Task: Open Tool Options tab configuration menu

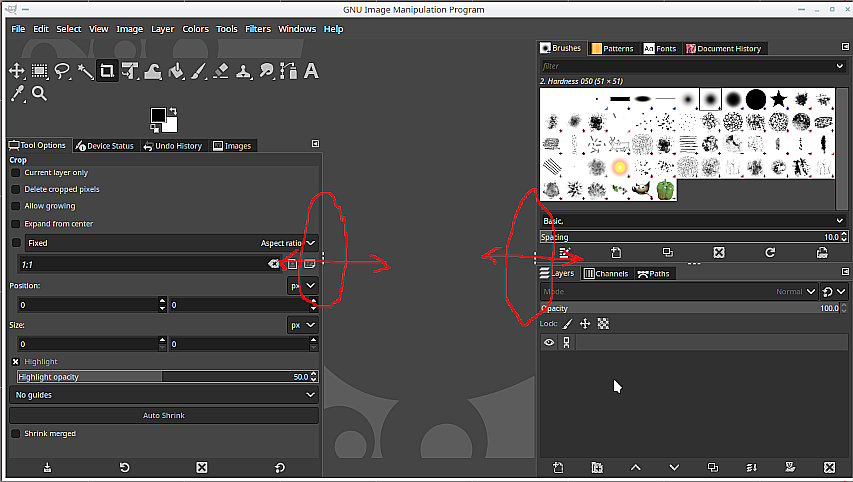Action: [x=316, y=144]
